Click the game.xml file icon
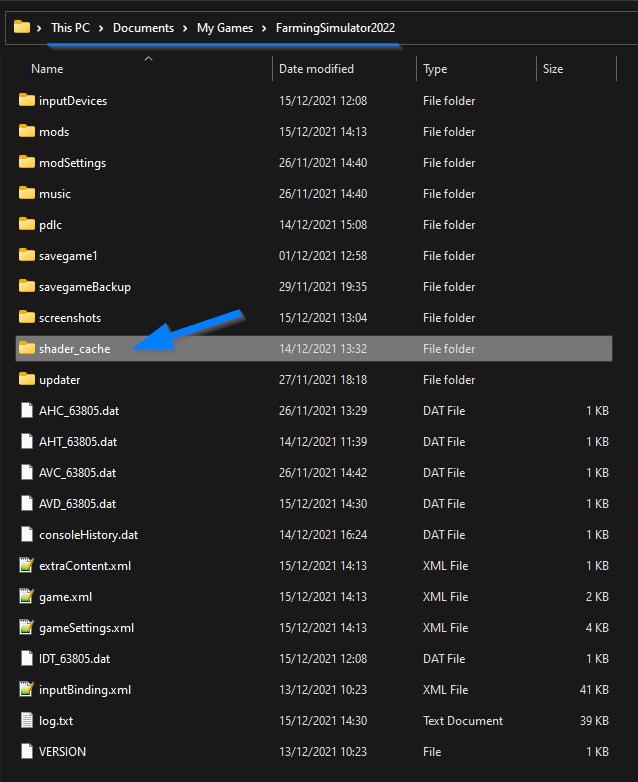This screenshot has width=638, height=782. [26, 597]
